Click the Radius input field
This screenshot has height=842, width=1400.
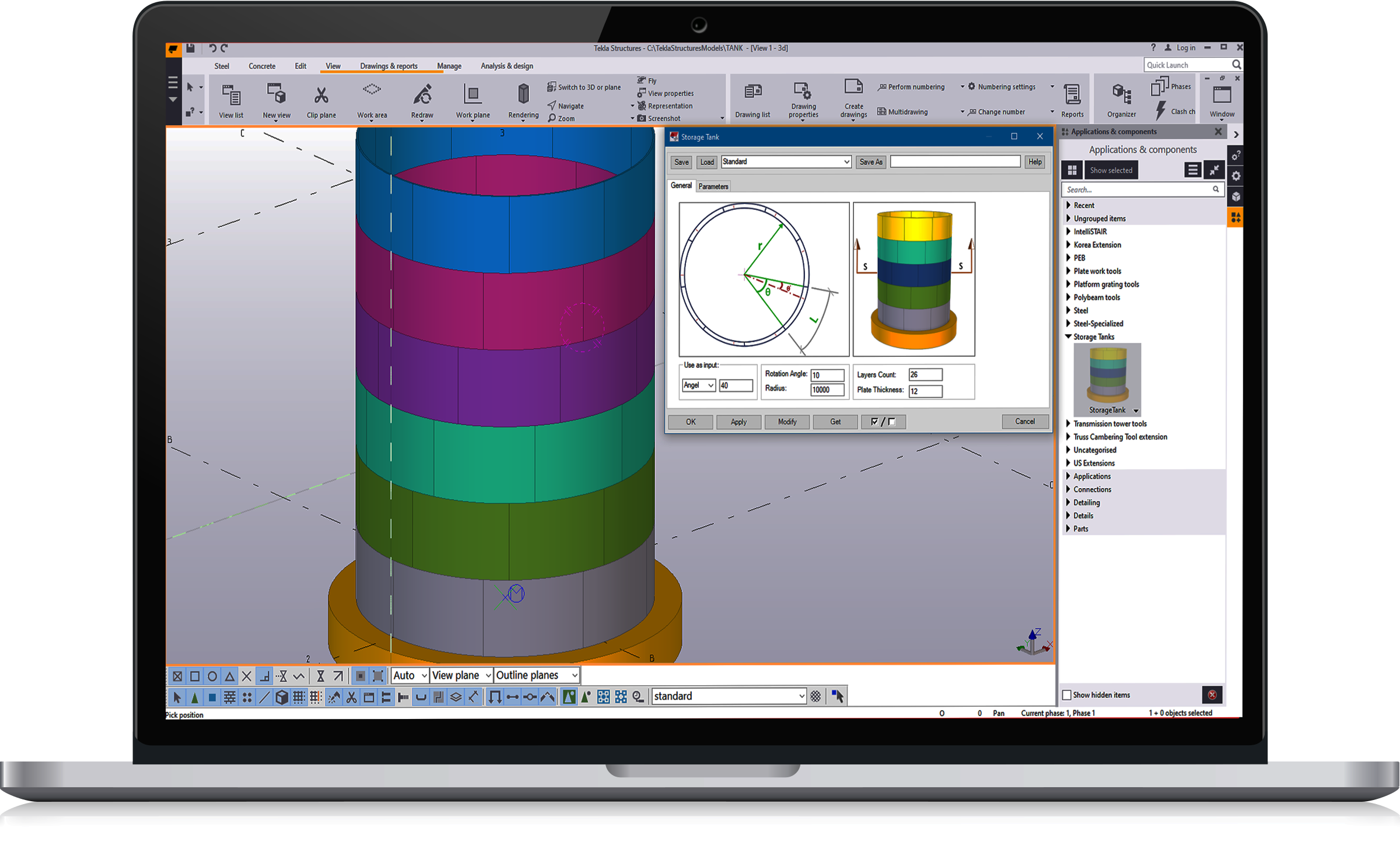827,390
